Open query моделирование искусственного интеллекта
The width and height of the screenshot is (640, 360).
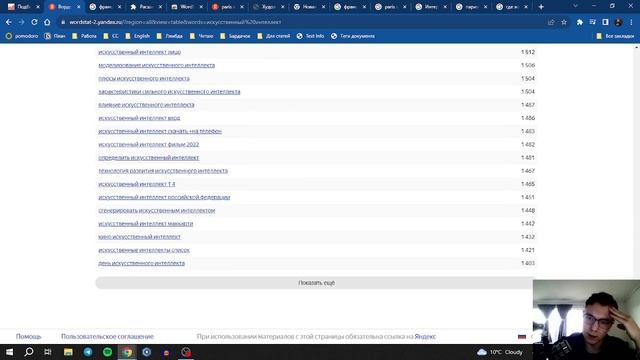click(x=156, y=65)
